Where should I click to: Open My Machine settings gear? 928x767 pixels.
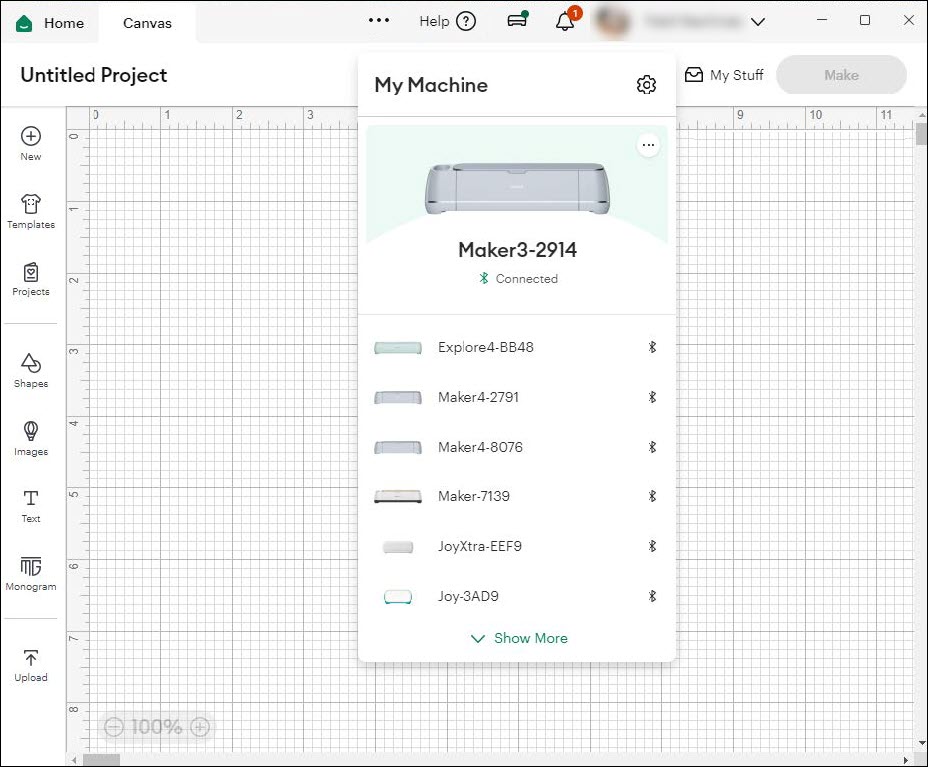click(646, 85)
